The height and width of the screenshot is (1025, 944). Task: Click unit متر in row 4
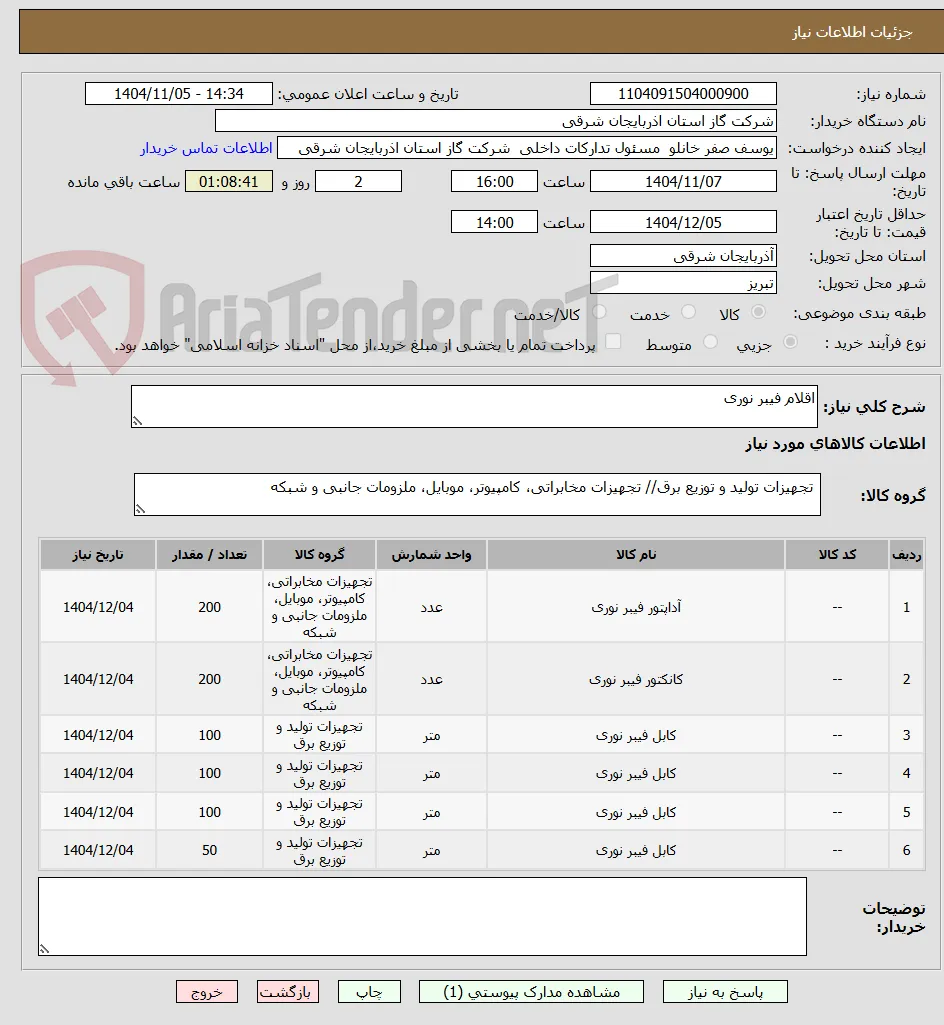point(431,773)
